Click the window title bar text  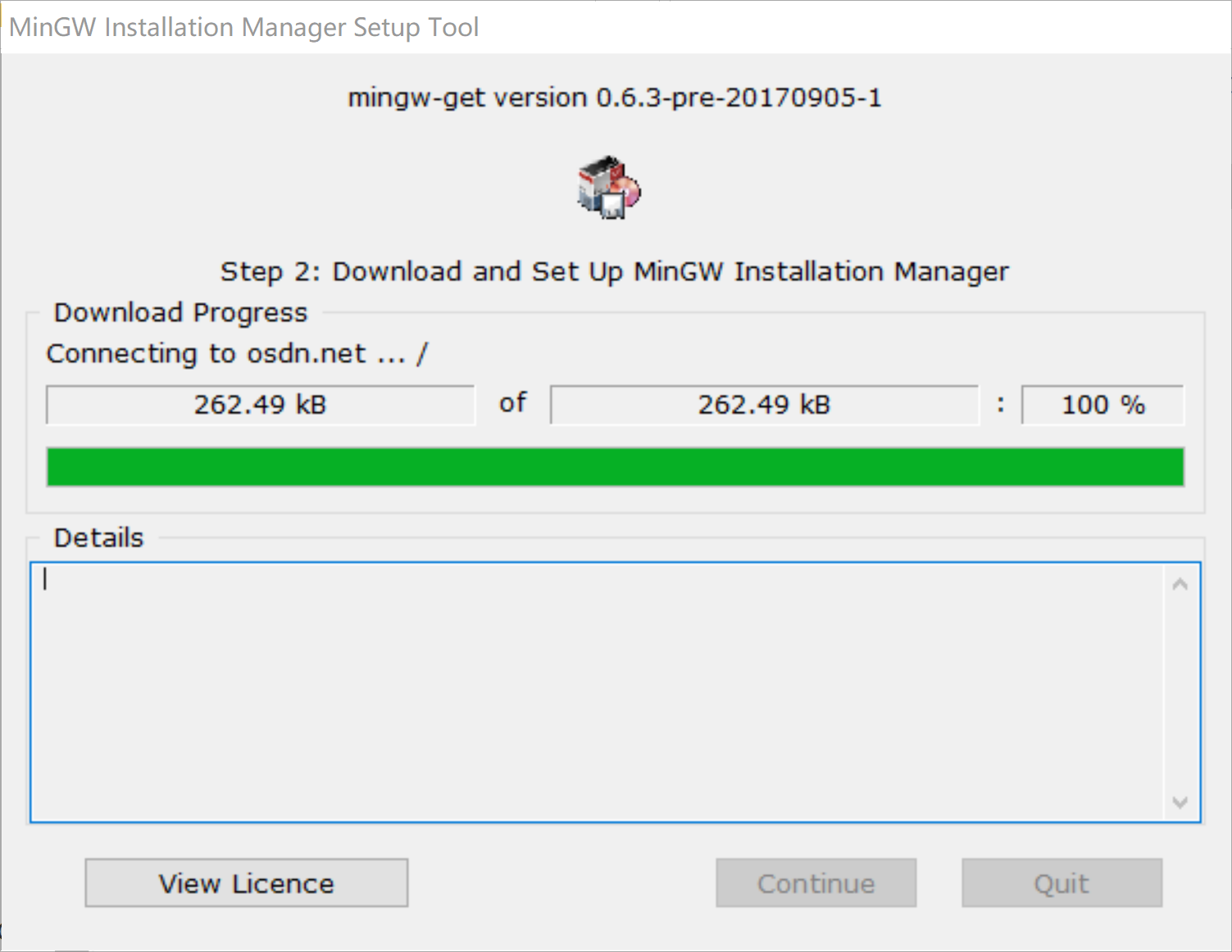243,27
